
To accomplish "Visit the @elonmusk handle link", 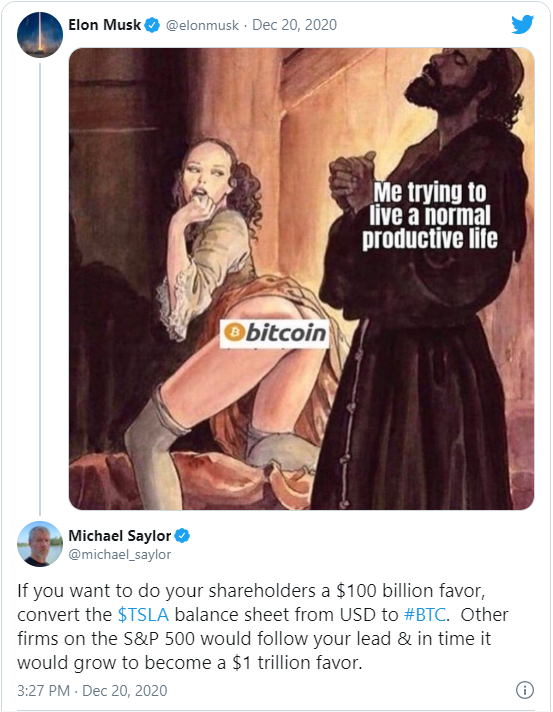I will coord(202,25).
